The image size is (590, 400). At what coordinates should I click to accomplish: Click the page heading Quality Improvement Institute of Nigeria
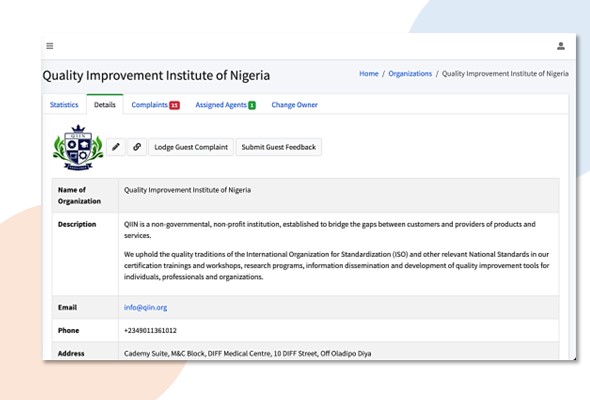156,75
